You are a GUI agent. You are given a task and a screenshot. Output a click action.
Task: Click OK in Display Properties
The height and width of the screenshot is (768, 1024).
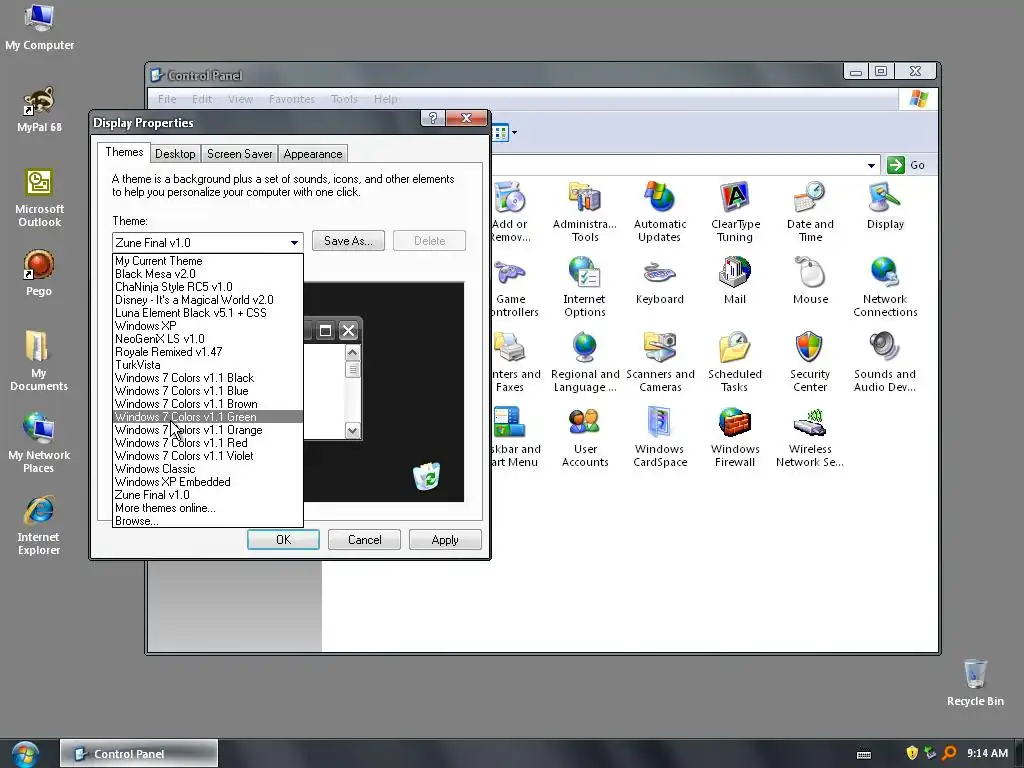(283, 540)
